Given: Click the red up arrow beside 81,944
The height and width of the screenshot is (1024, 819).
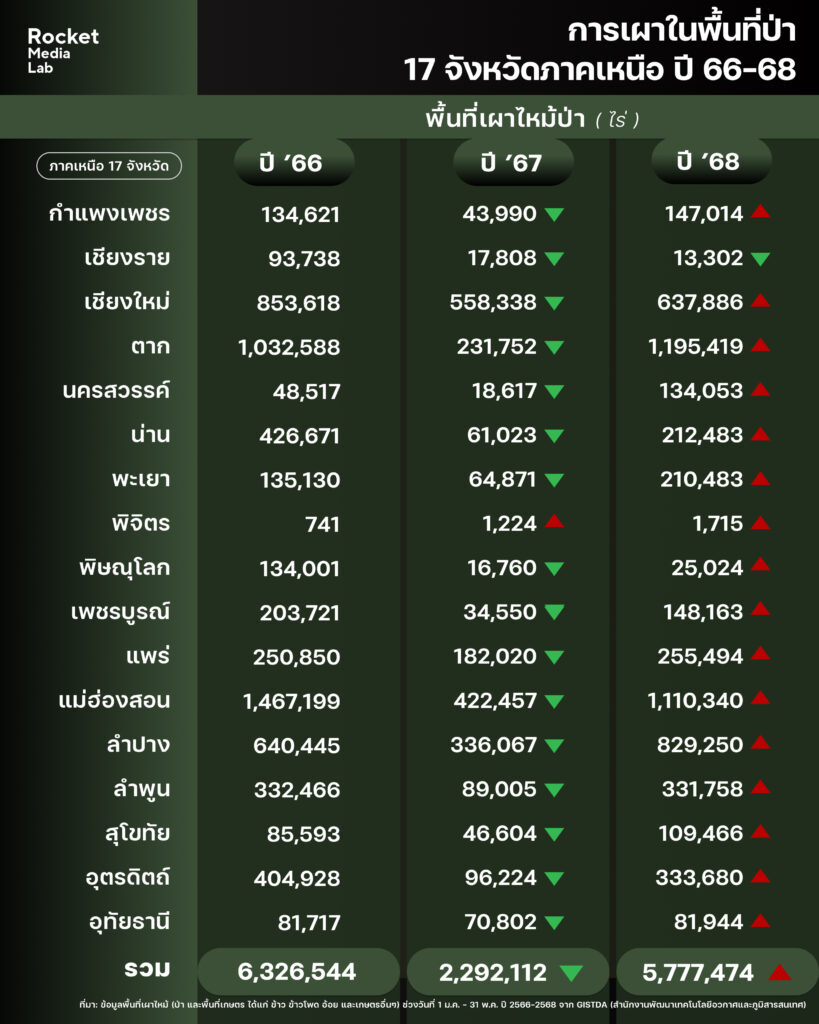Looking at the screenshot, I should (760, 920).
